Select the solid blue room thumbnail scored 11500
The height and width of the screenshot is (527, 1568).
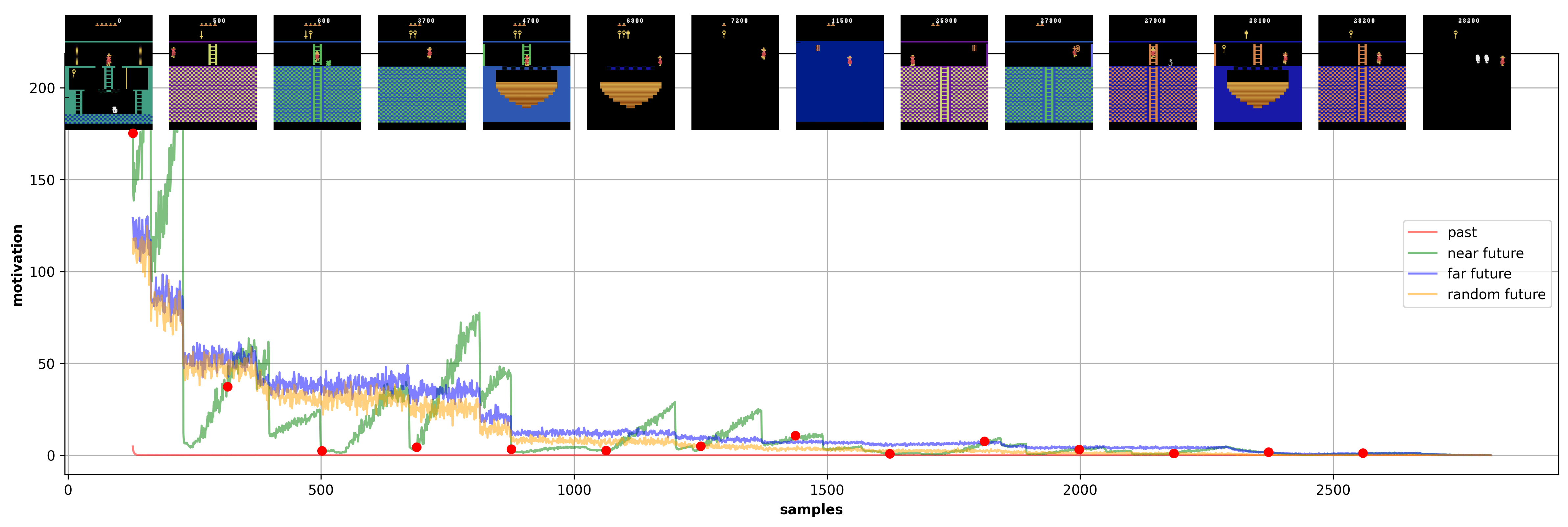pos(839,72)
